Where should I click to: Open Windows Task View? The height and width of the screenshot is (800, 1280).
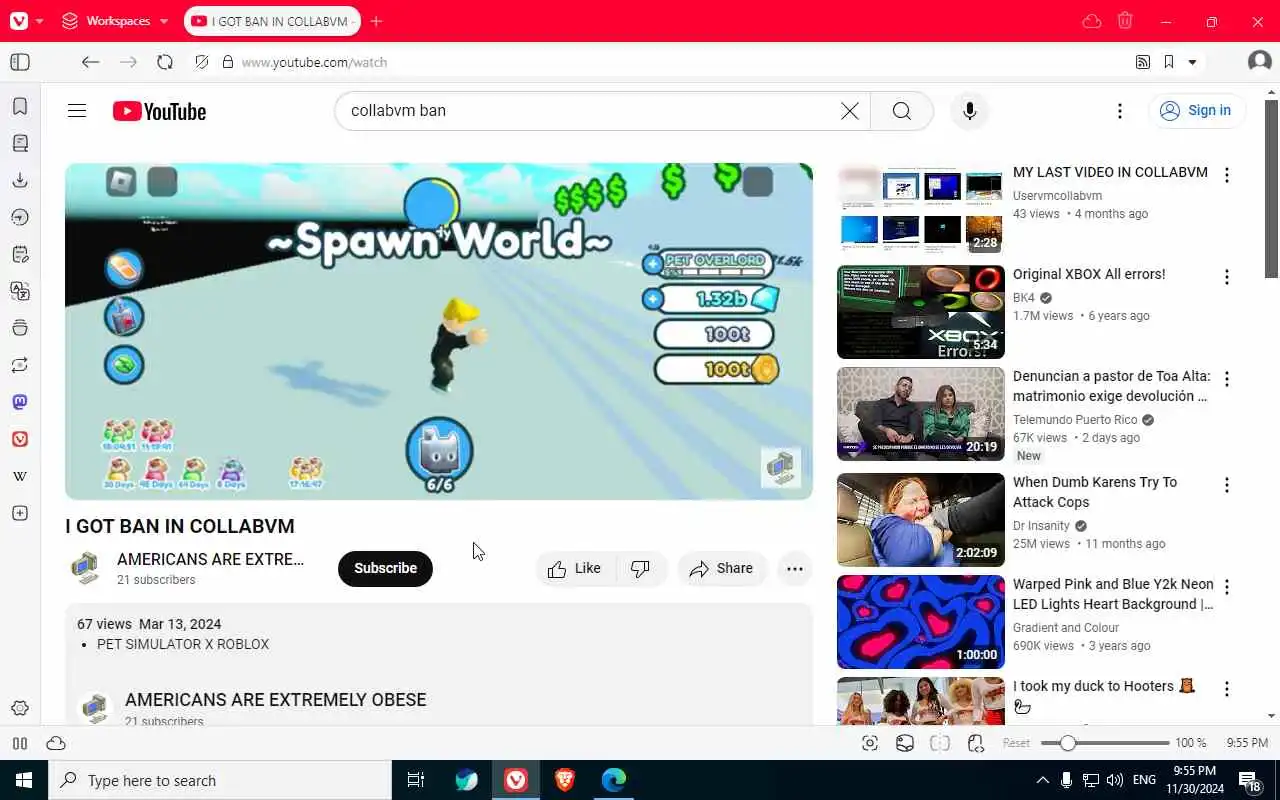pyautogui.click(x=416, y=780)
